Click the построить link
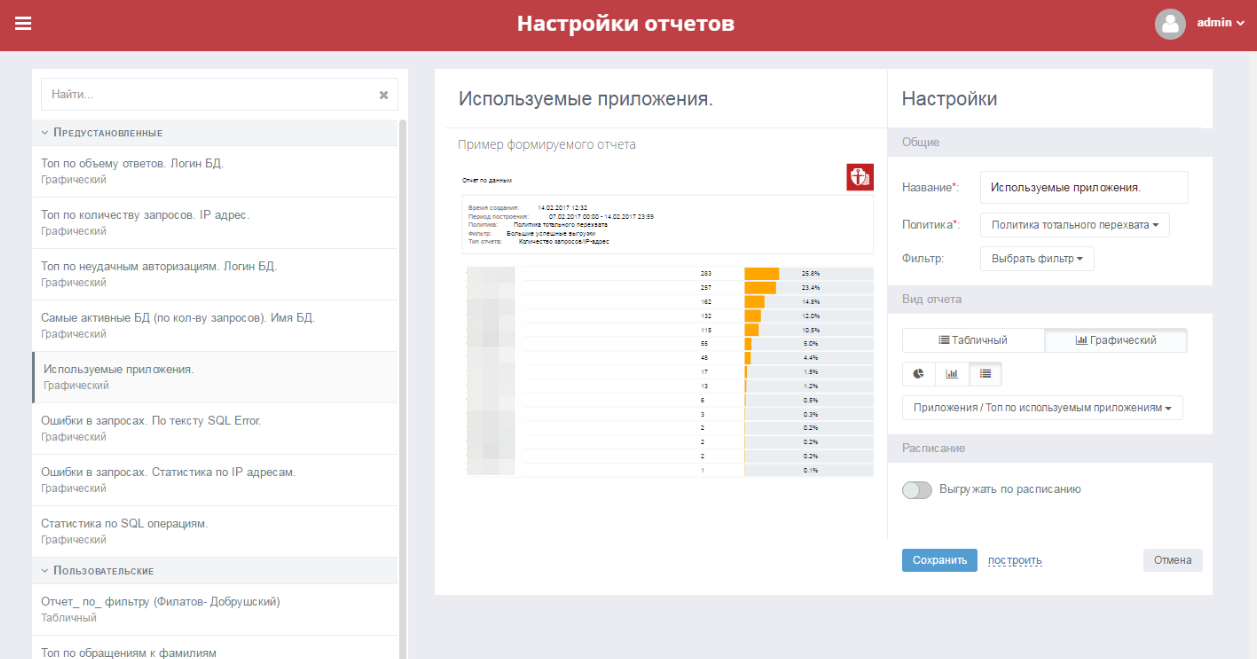Image resolution: width=1257 pixels, height=659 pixels. (x=1015, y=560)
